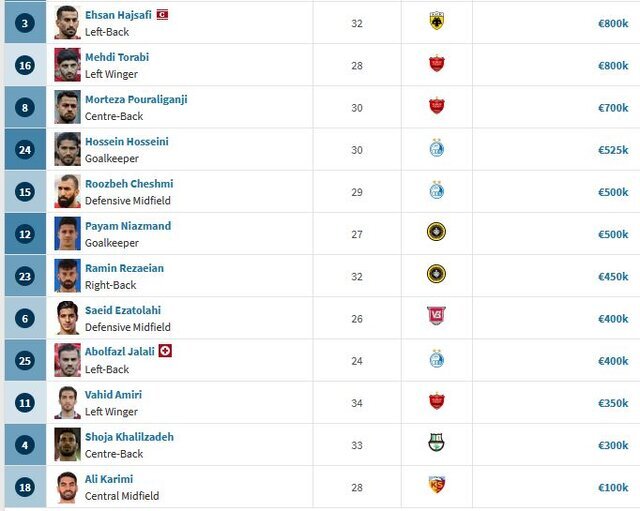Open the club crest in Ali Karimi's row

pos(436,485)
